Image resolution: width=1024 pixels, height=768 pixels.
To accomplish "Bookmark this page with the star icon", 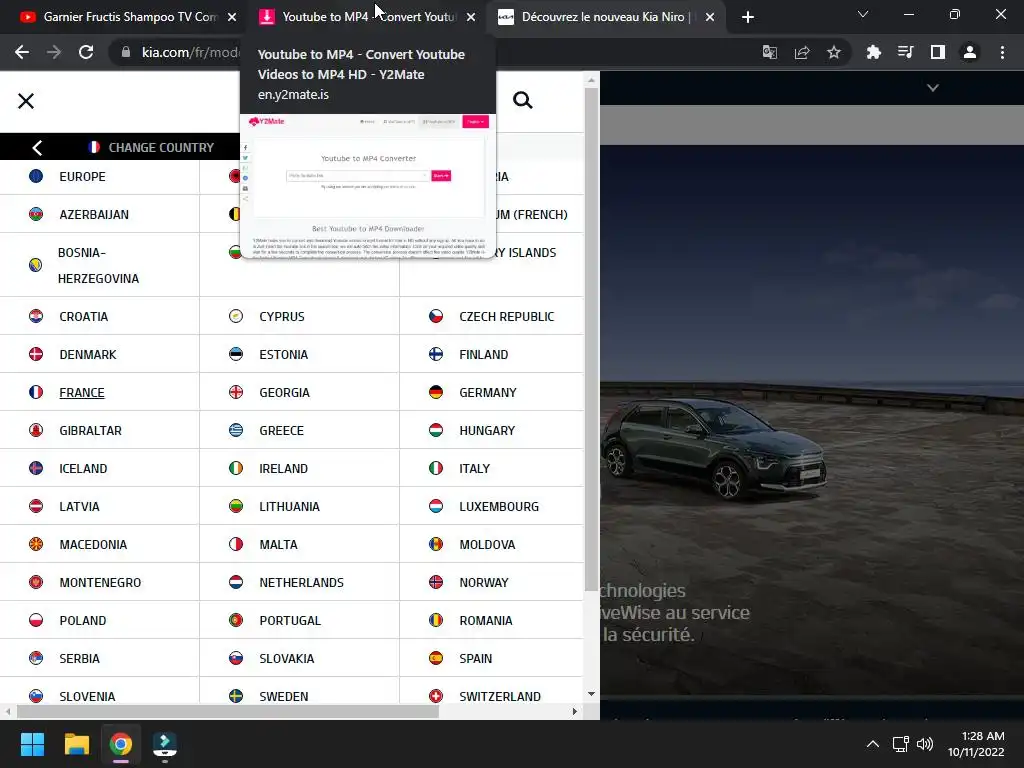I will (834, 52).
